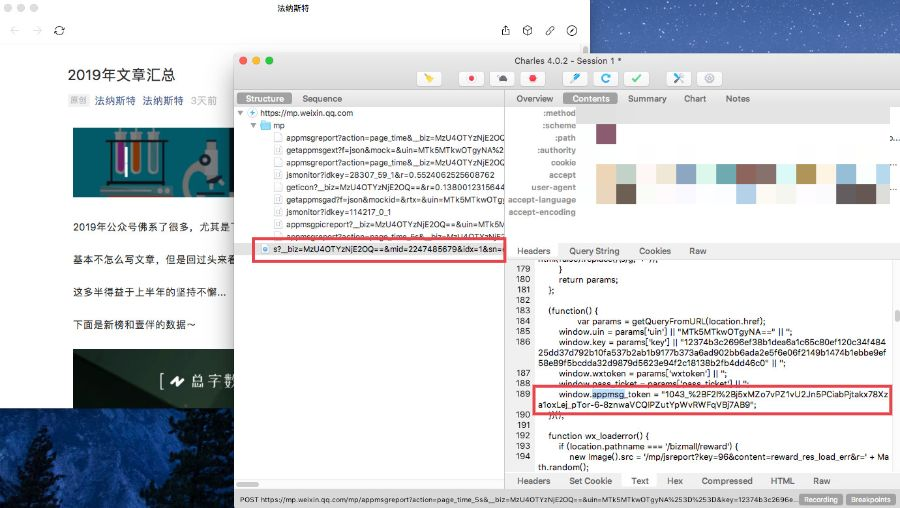Select the Hex response tab
The width and height of the screenshot is (900, 508).
[x=675, y=481]
